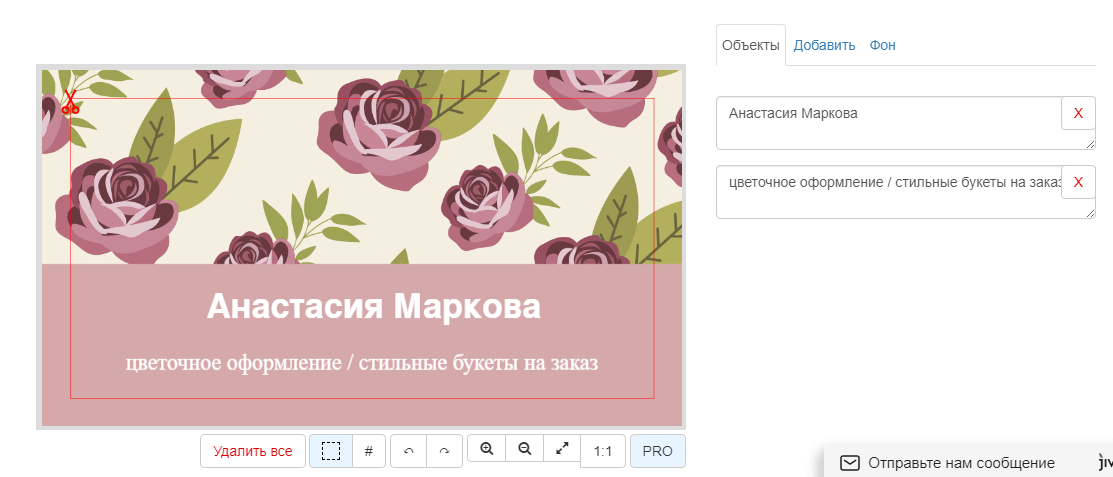Switch to the 'Фон' tab

[882, 45]
